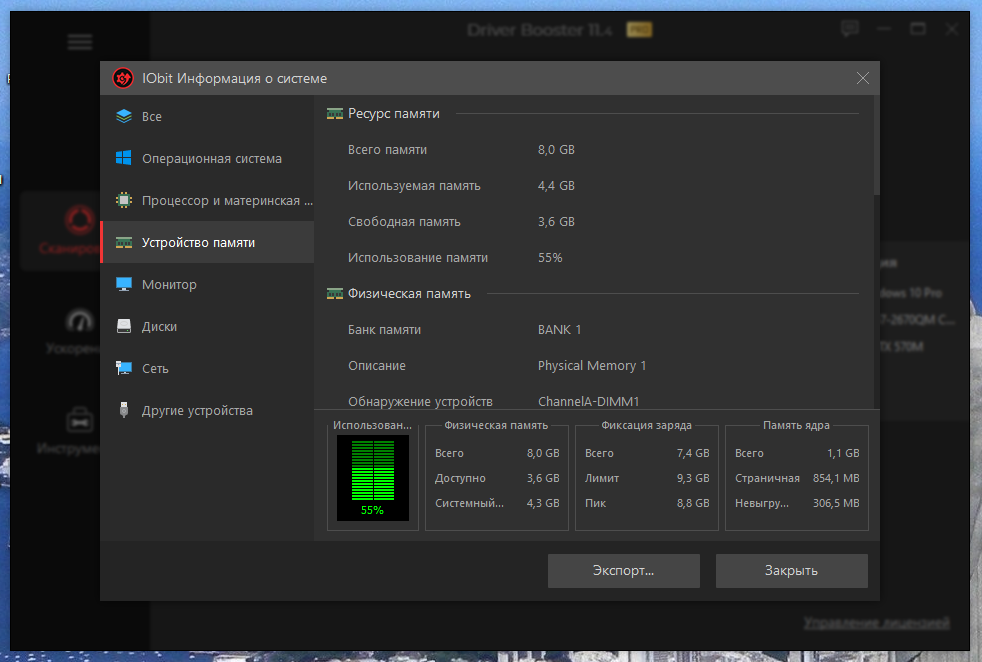Select the layers icon beside Все
Screen dimensions: 982x662
(x=124, y=116)
